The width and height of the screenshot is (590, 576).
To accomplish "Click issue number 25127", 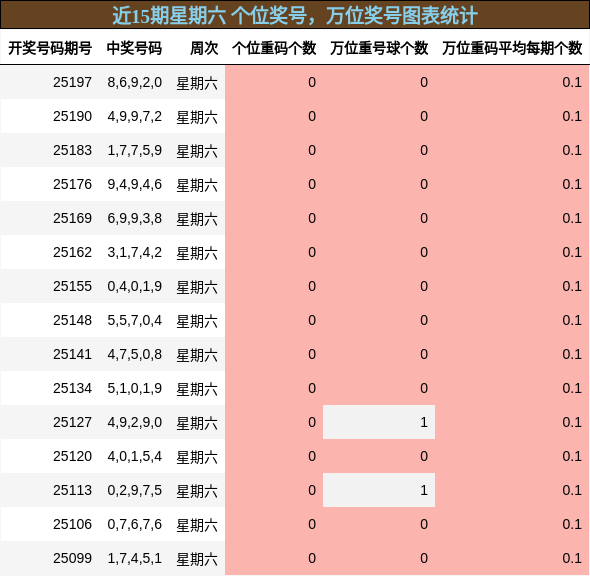I will pos(72,422).
